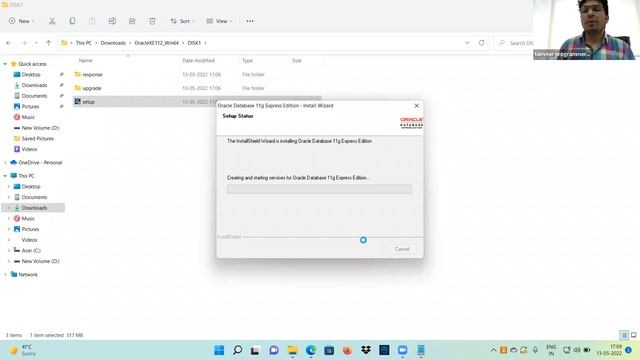
Task: Open Acer (C:) drive in sidebar
Action: pos(31,251)
